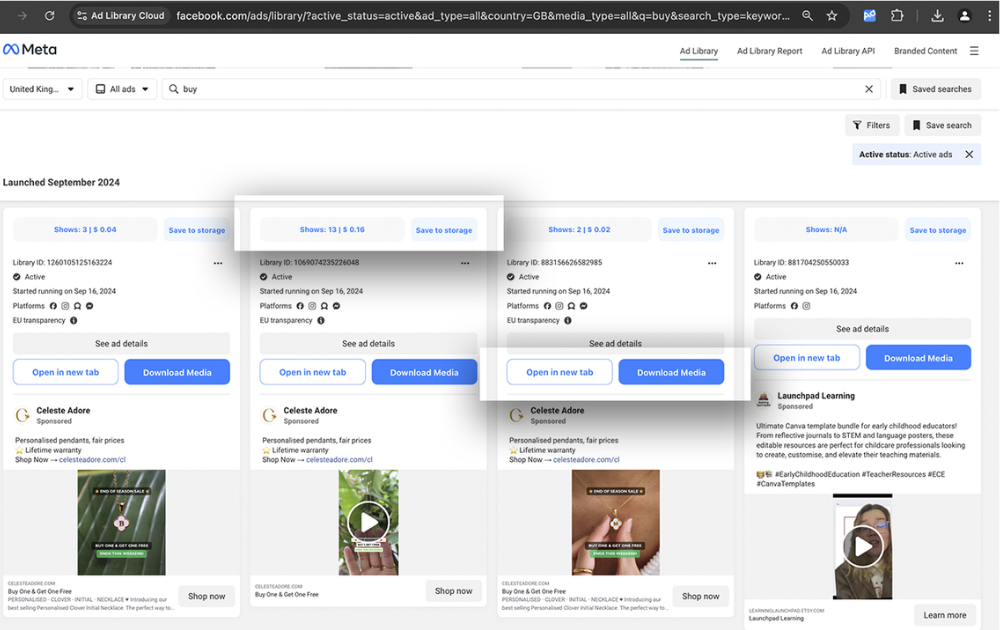
Task: Click the zoom magnifier icon in address bar
Action: point(807,15)
